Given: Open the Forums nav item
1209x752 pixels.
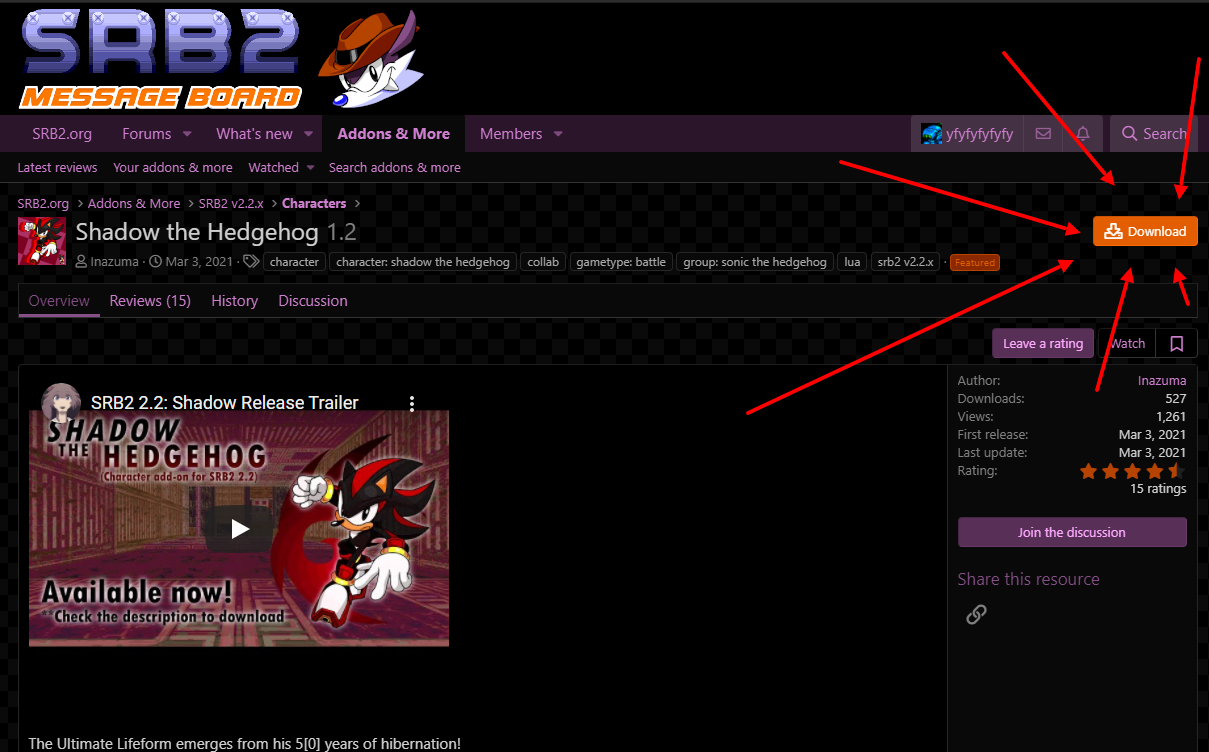Looking at the screenshot, I should coord(147,134).
